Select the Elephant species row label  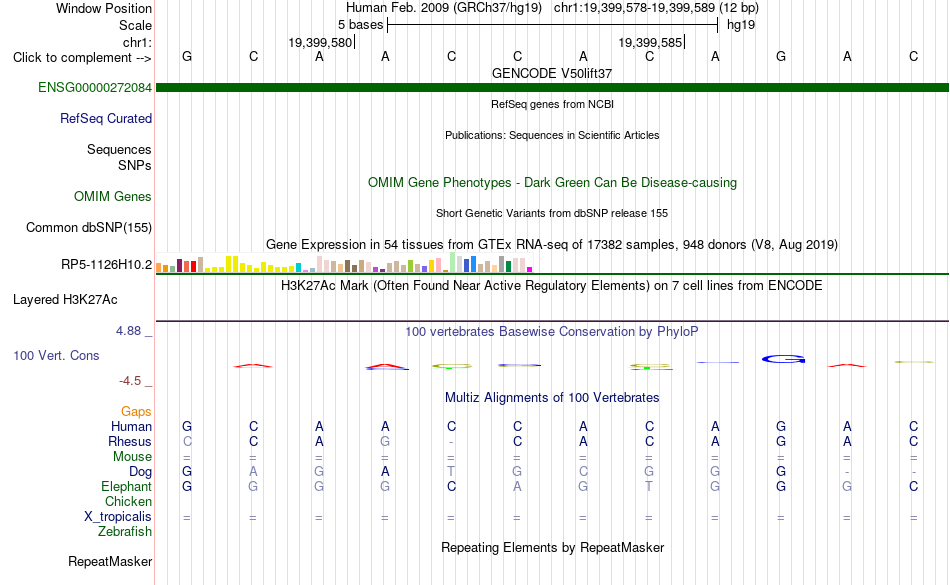[126, 486]
